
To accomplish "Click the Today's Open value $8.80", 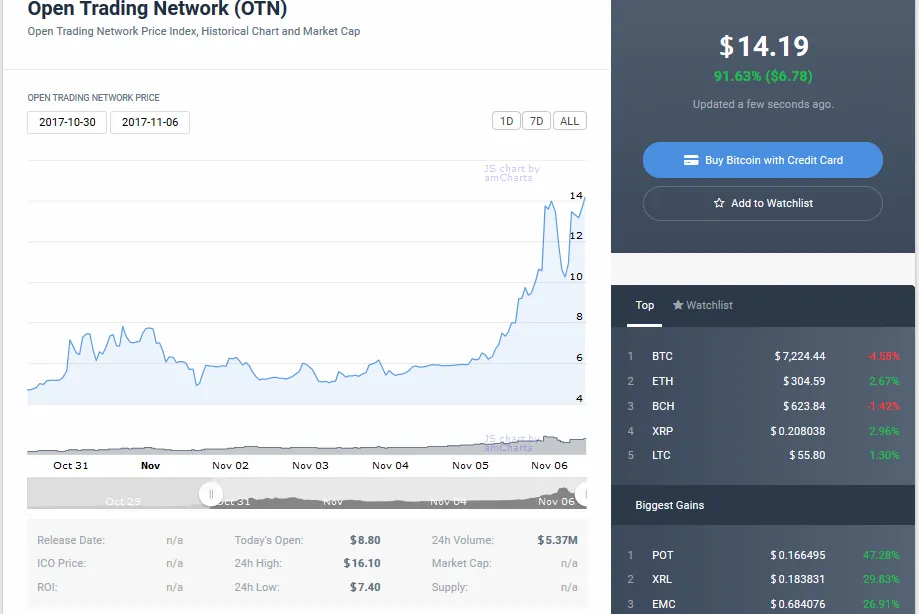I will coord(365,540).
